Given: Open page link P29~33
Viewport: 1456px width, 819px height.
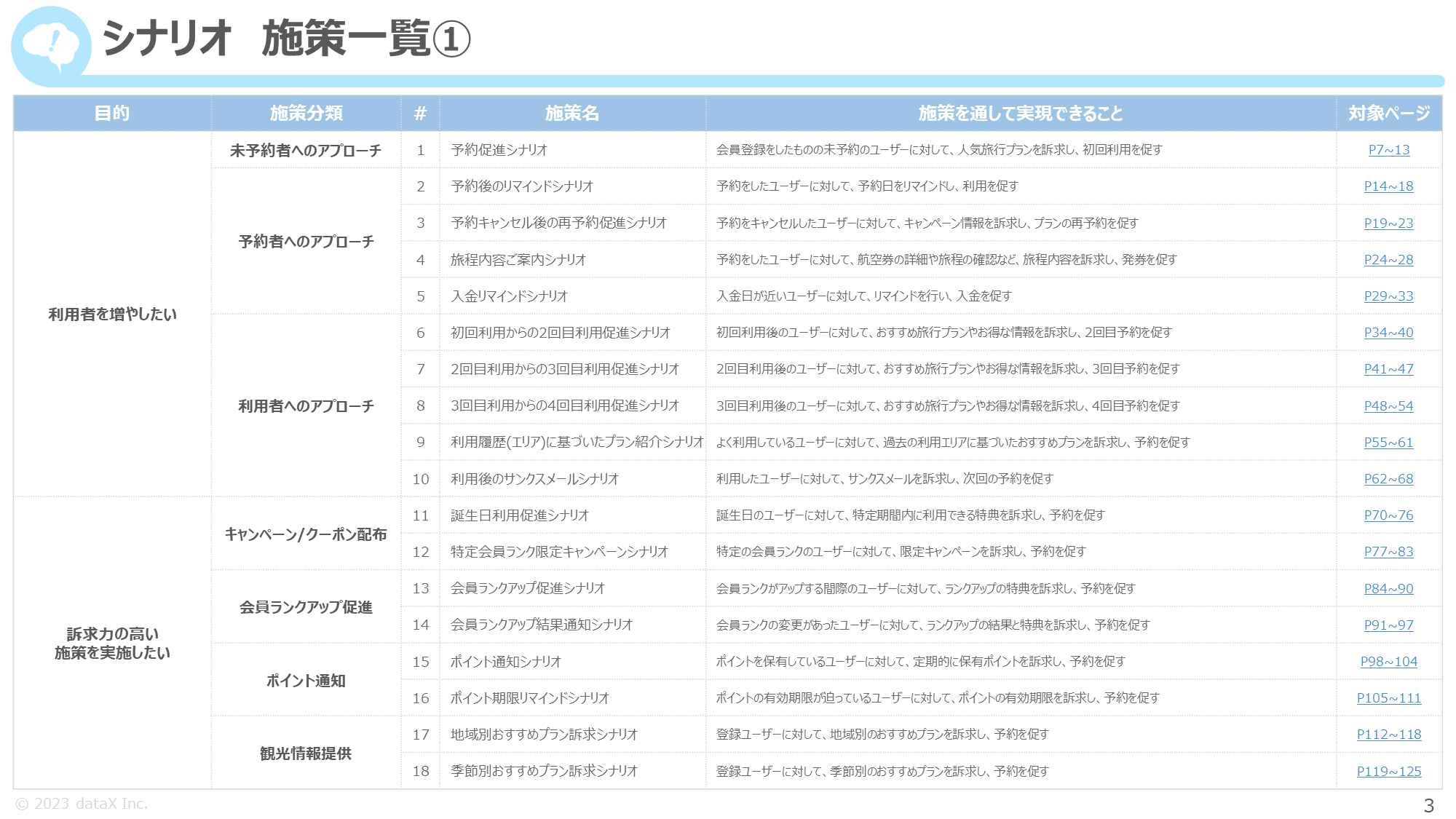Looking at the screenshot, I should coord(1389,296).
